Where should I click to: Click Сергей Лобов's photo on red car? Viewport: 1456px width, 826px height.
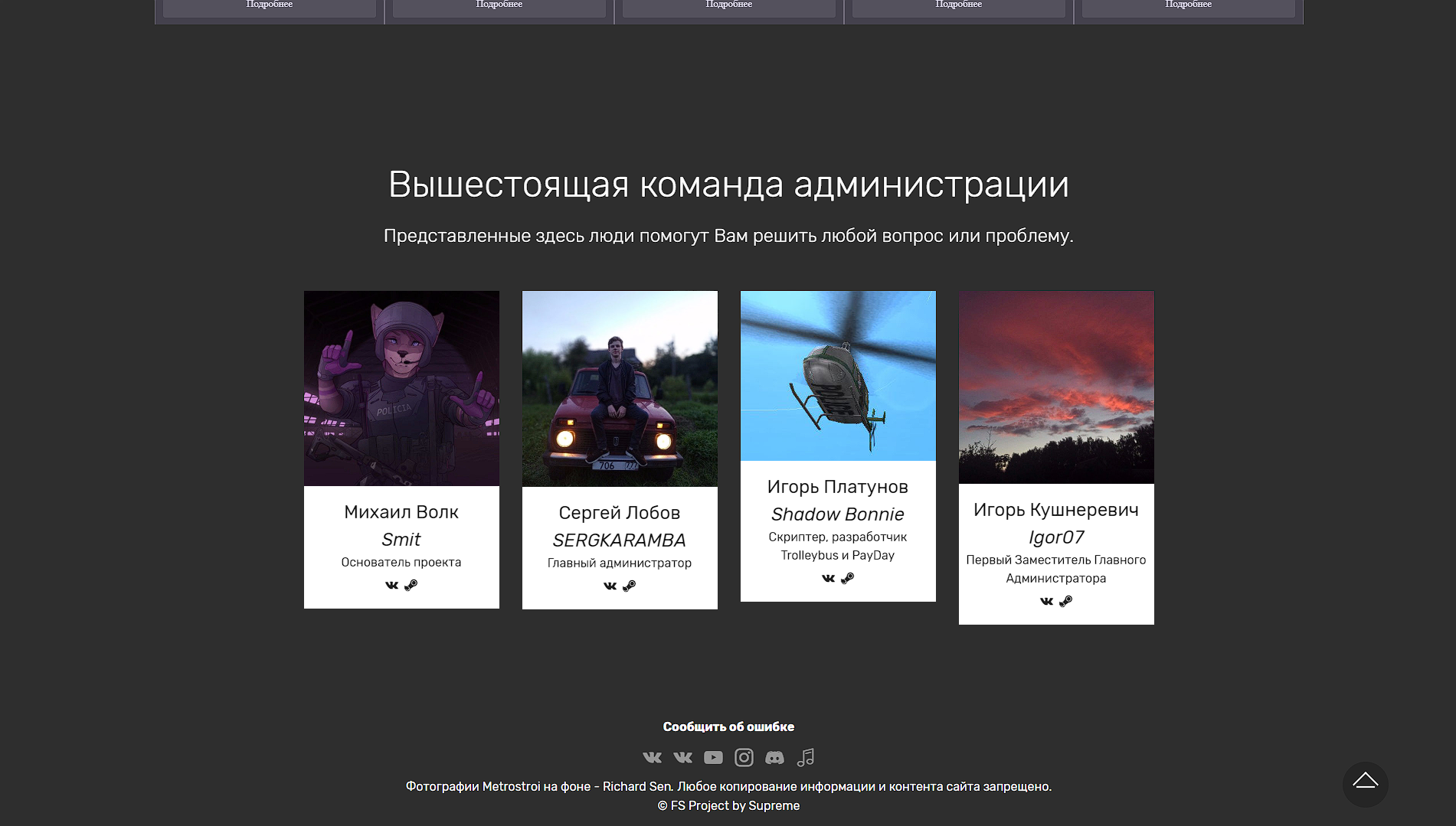point(620,388)
